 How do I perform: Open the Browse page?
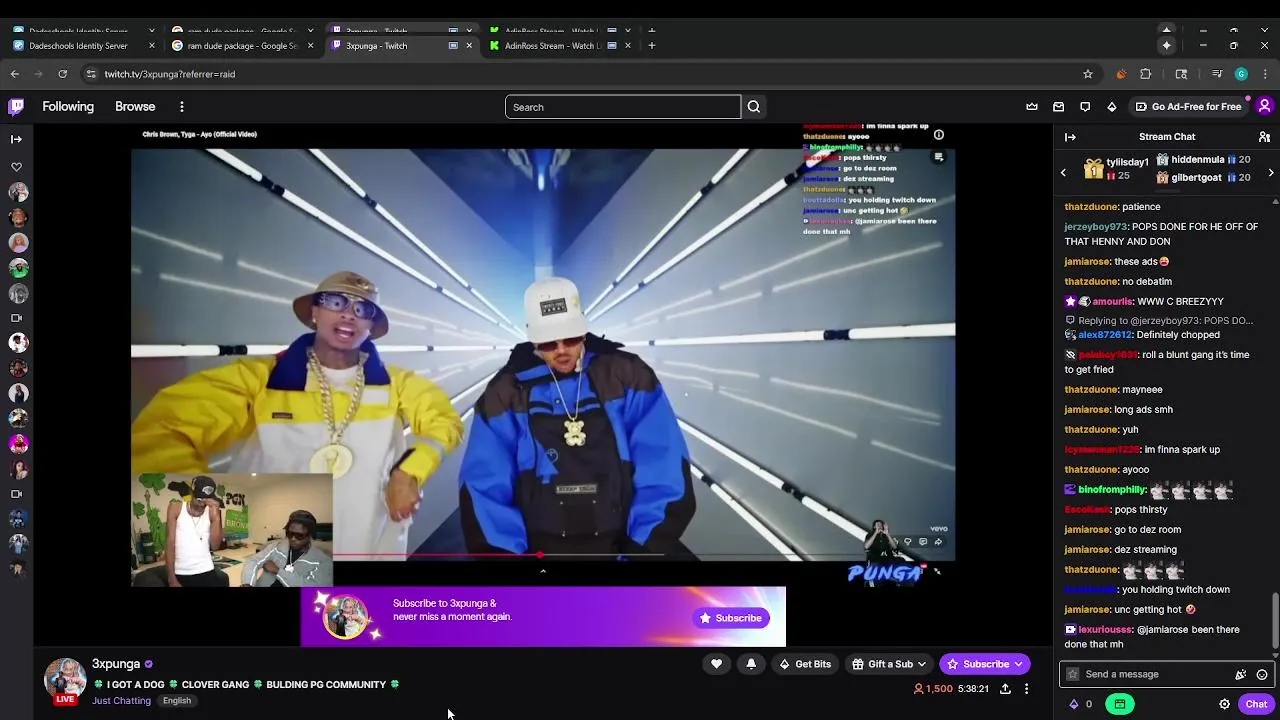coord(135,107)
